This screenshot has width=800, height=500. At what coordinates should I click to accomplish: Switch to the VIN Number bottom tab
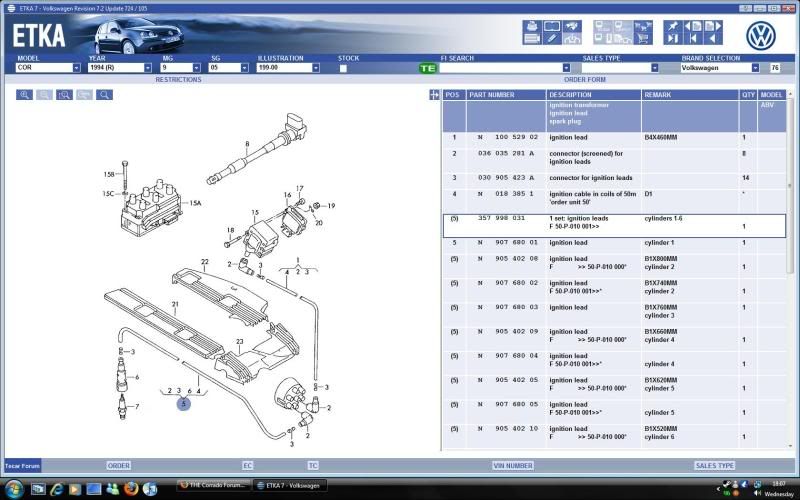coord(512,465)
